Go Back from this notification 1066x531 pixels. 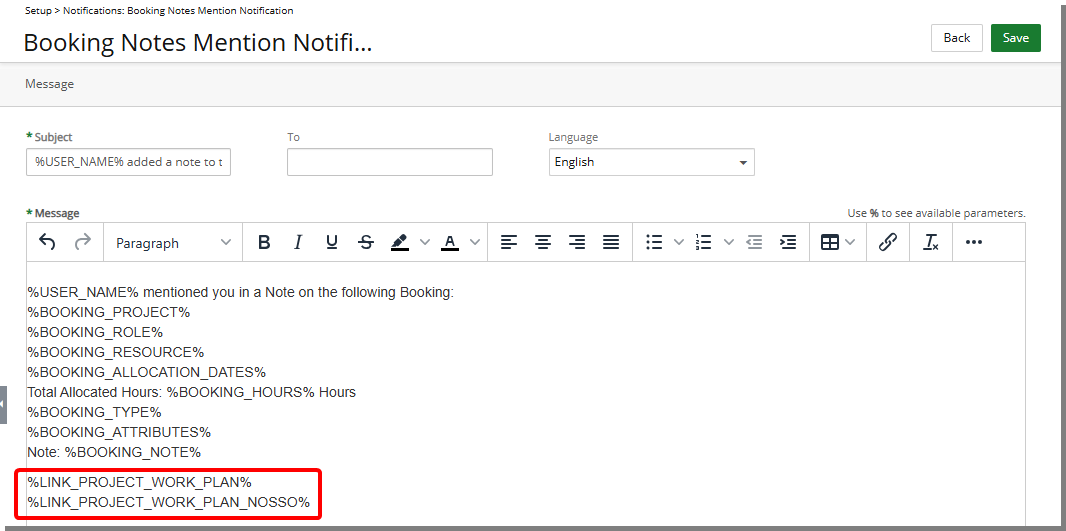957,38
